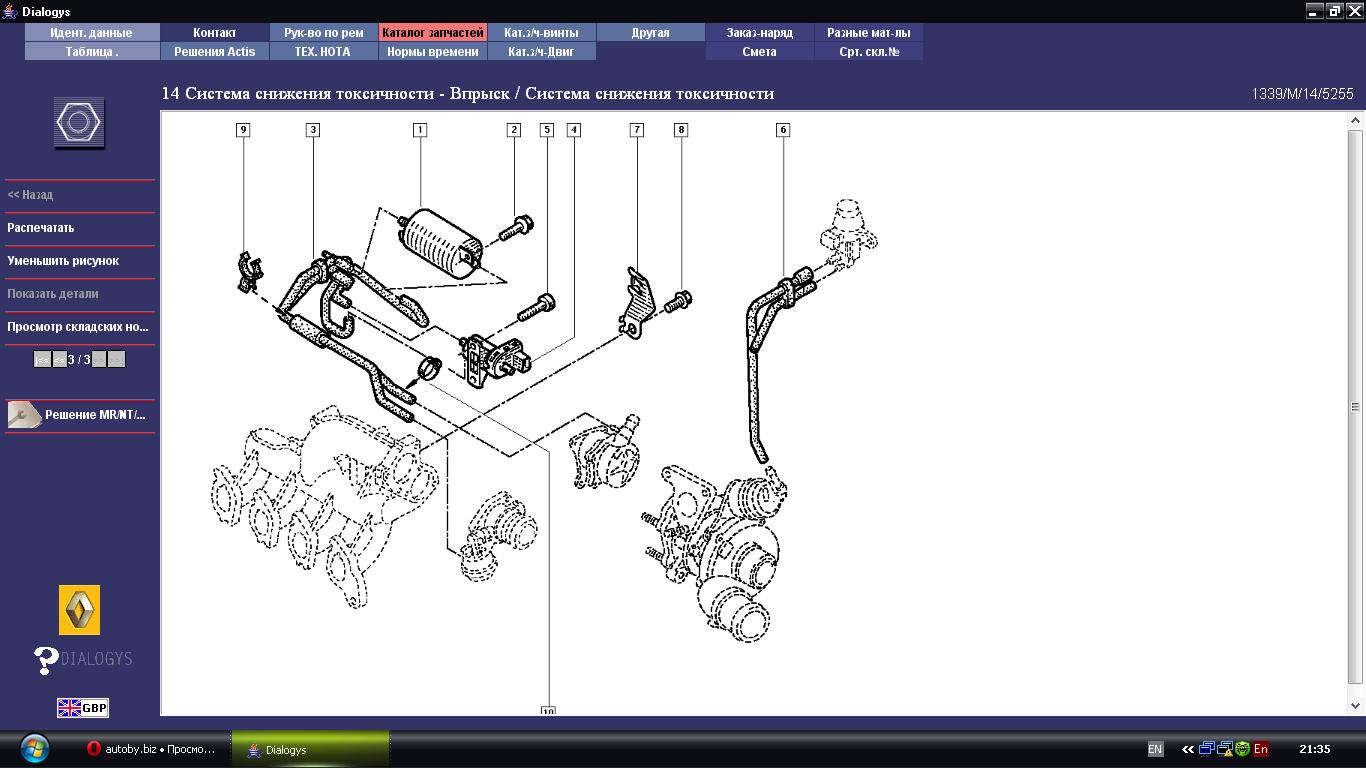Go to first page with |<< button
Screen dimensions: 1366x768
[x=42, y=360]
